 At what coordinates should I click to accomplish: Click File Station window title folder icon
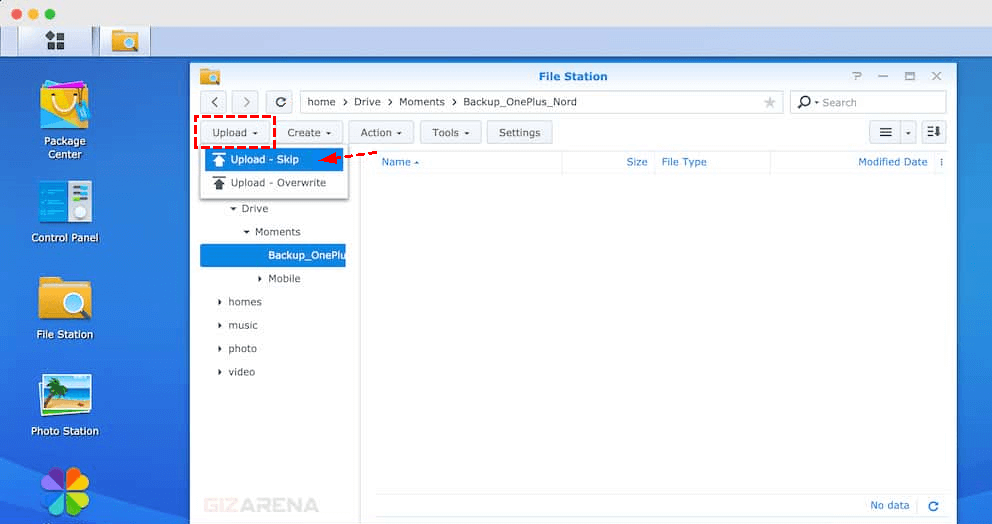[210, 76]
